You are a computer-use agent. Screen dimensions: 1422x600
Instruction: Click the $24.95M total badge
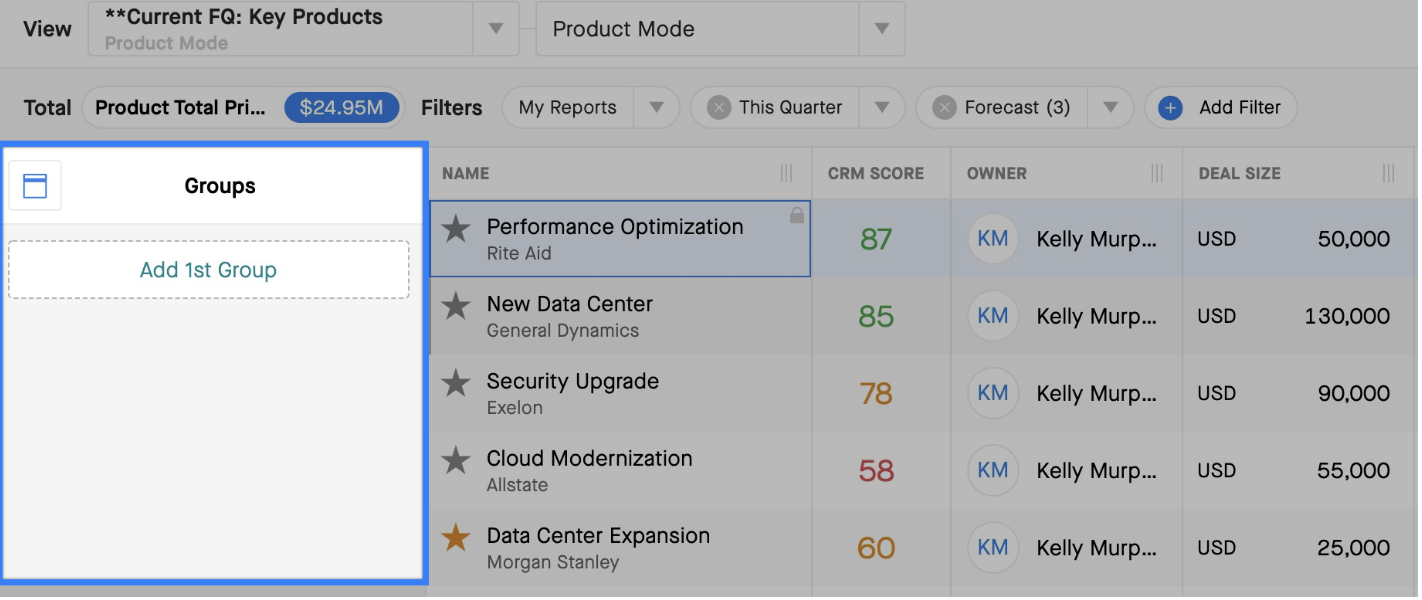click(342, 107)
